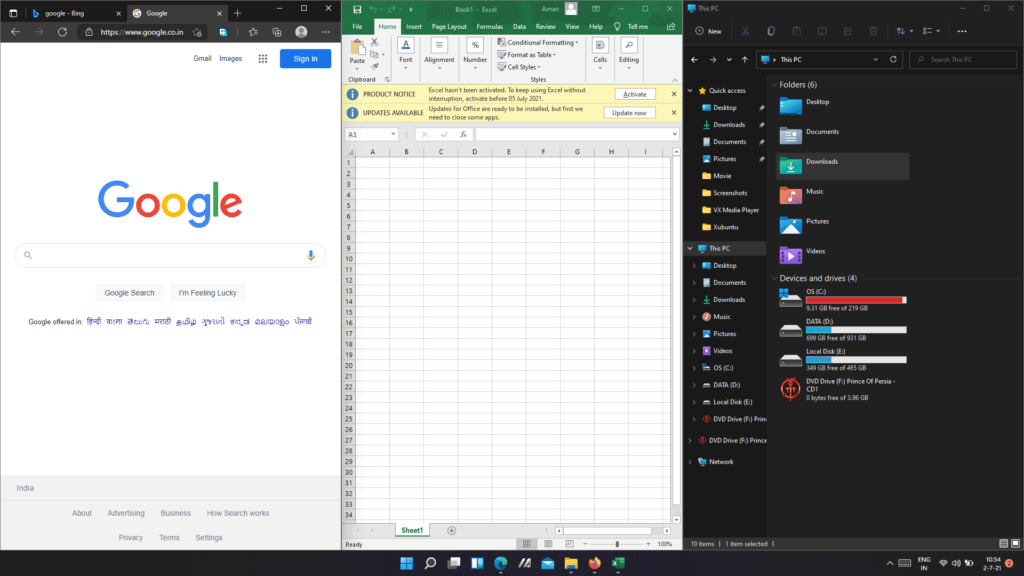Screen dimensions: 1024x576
Task: Select Normal view in Excel status bar
Action: [x=526, y=544]
